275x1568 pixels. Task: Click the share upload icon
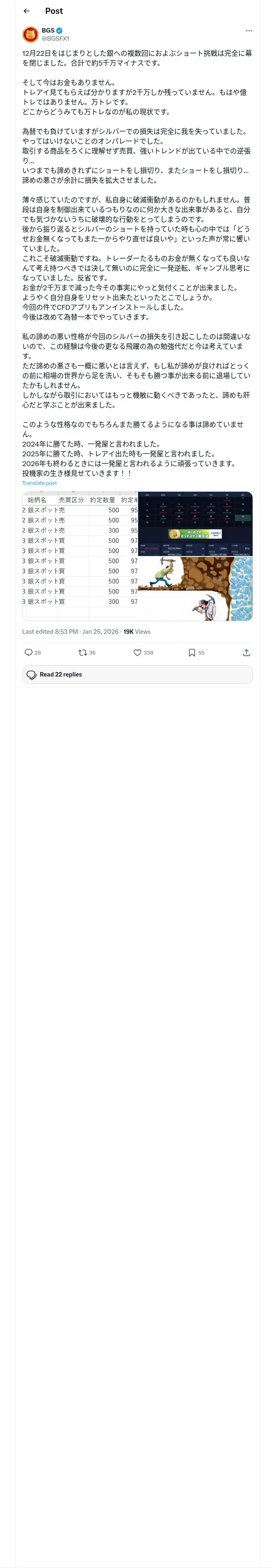pyautogui.click(x=246, y=653)
